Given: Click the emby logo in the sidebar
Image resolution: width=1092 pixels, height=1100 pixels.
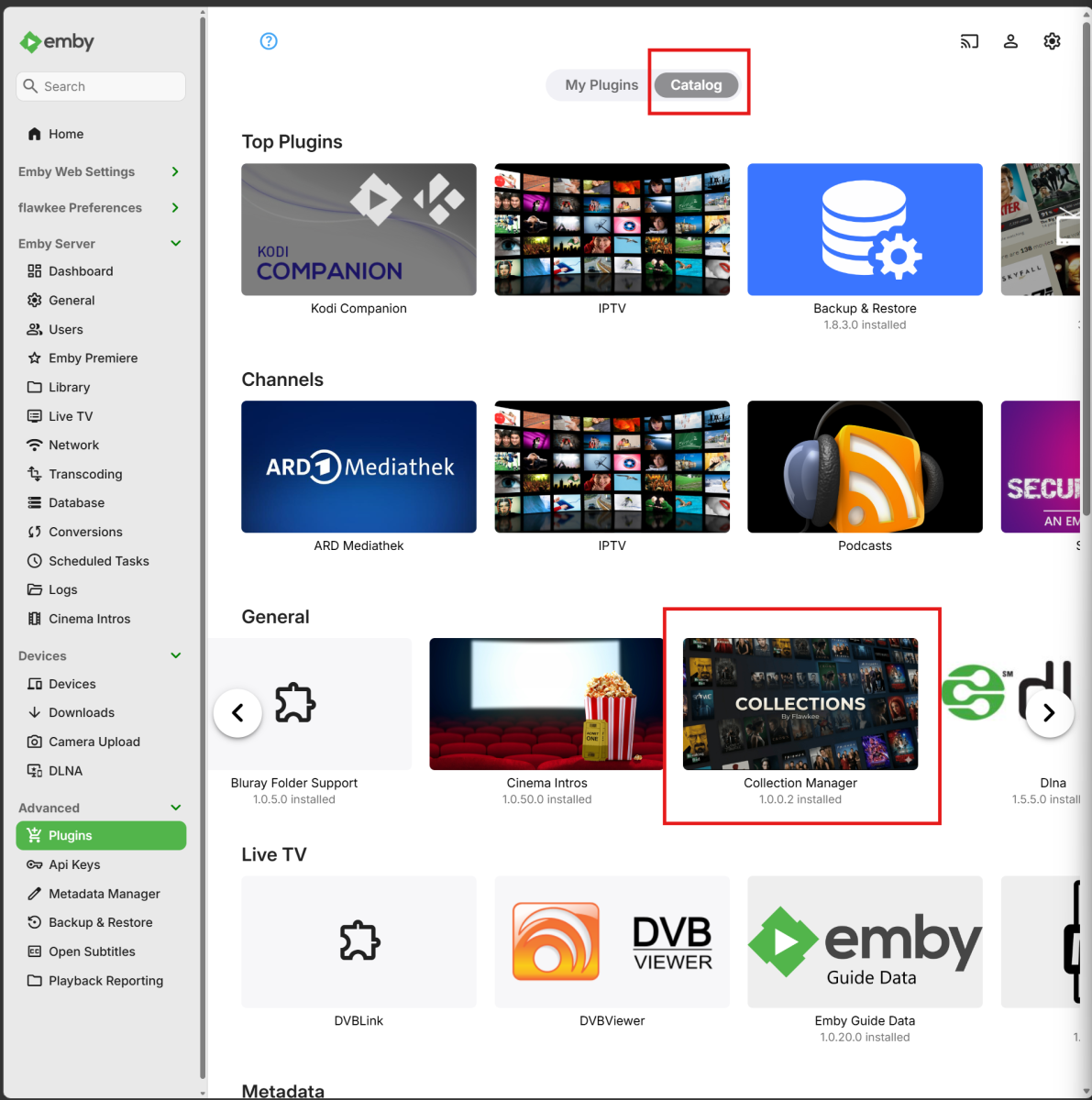Looking at the screenshot, I should pyautogui.click(x=57, y=42).
